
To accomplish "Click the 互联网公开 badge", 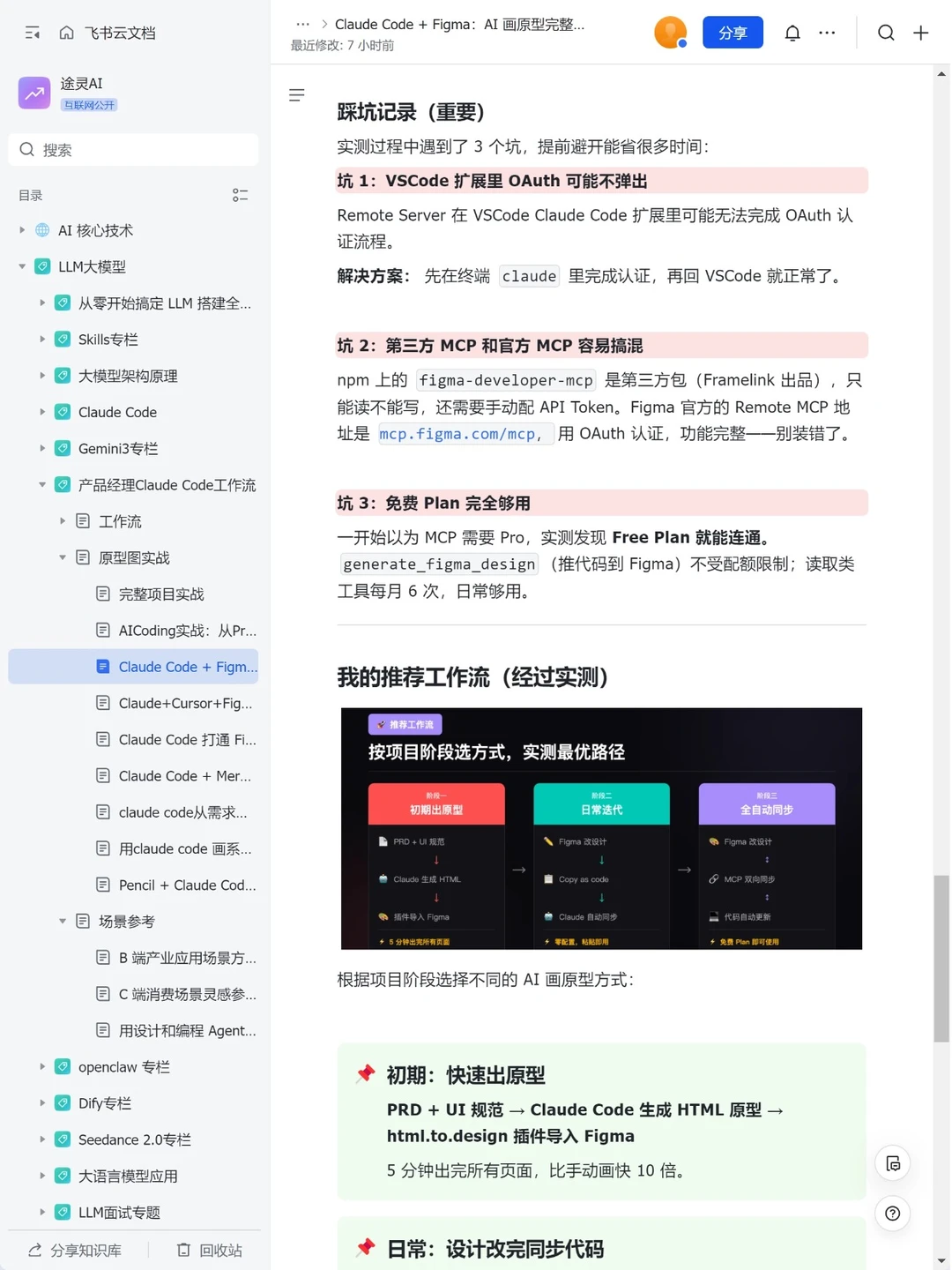I will click(89, 105).
